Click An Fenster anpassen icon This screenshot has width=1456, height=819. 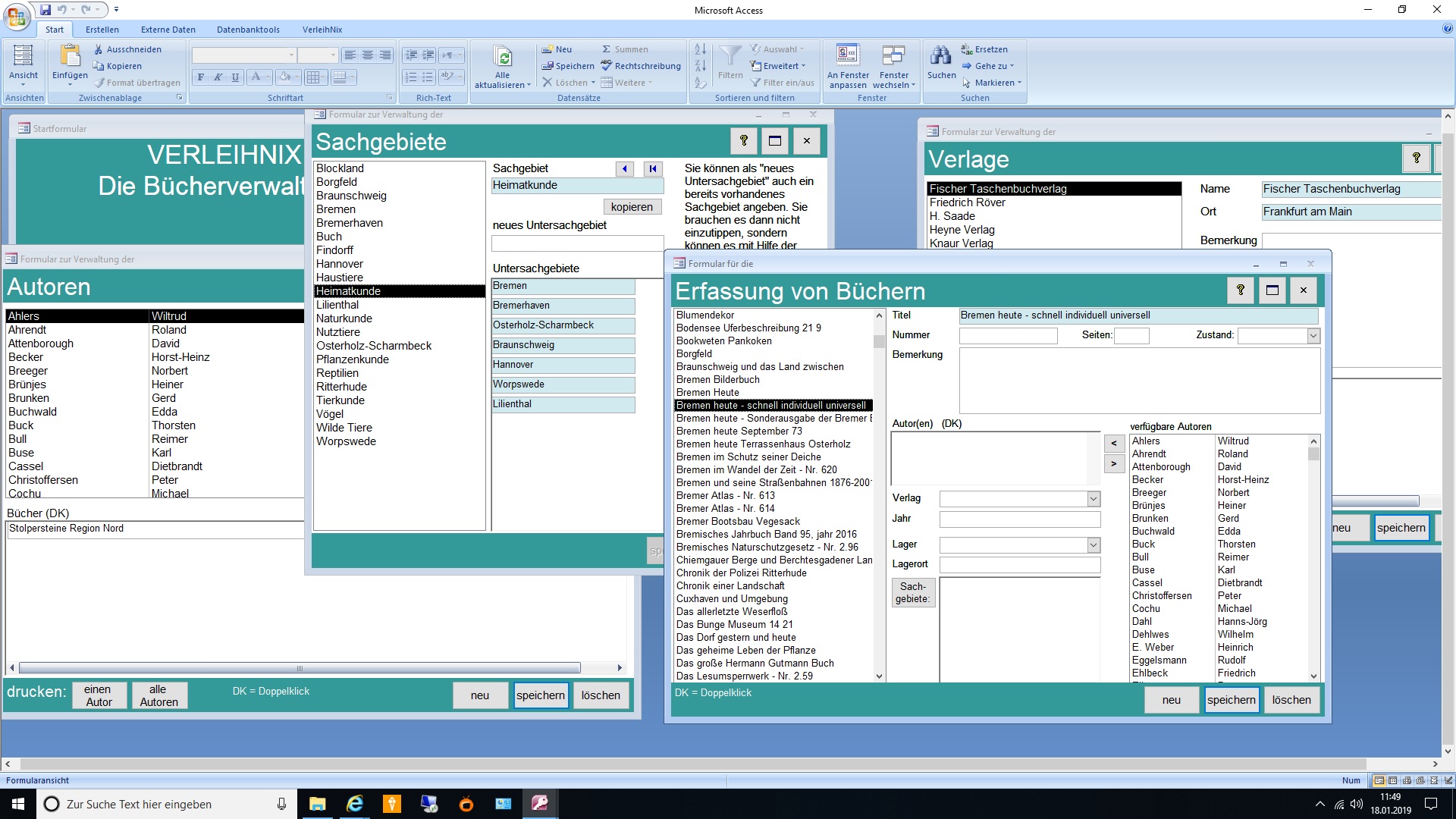pyautogui.click(x=847, y=55)
